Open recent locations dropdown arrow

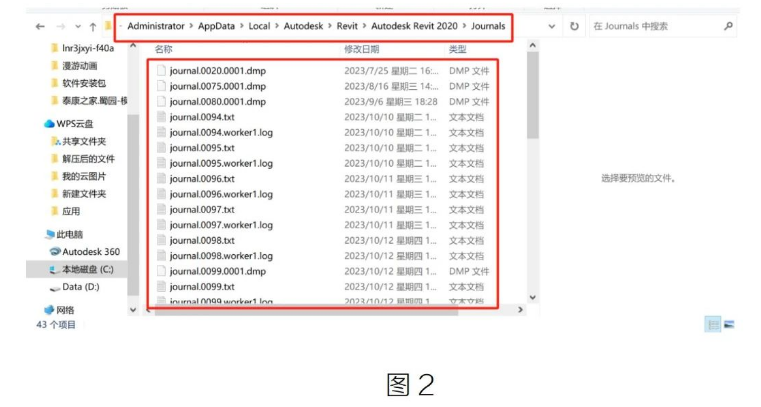click(x=78, y=27)
